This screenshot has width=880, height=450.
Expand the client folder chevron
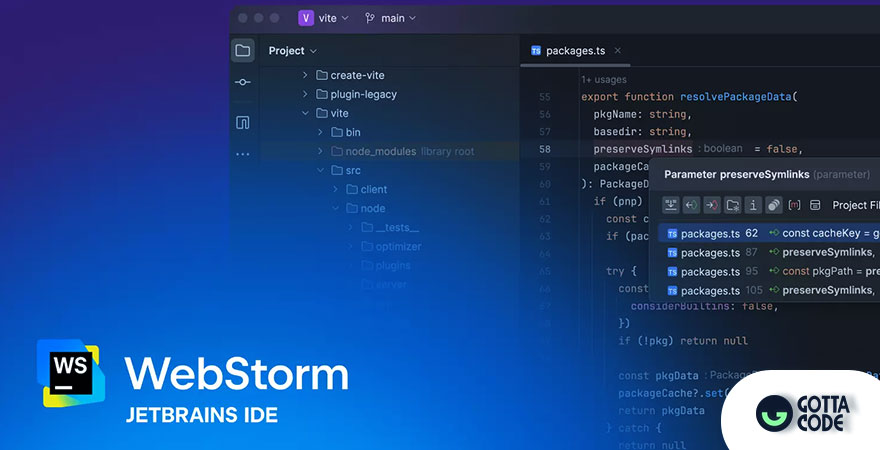(335, 189)
